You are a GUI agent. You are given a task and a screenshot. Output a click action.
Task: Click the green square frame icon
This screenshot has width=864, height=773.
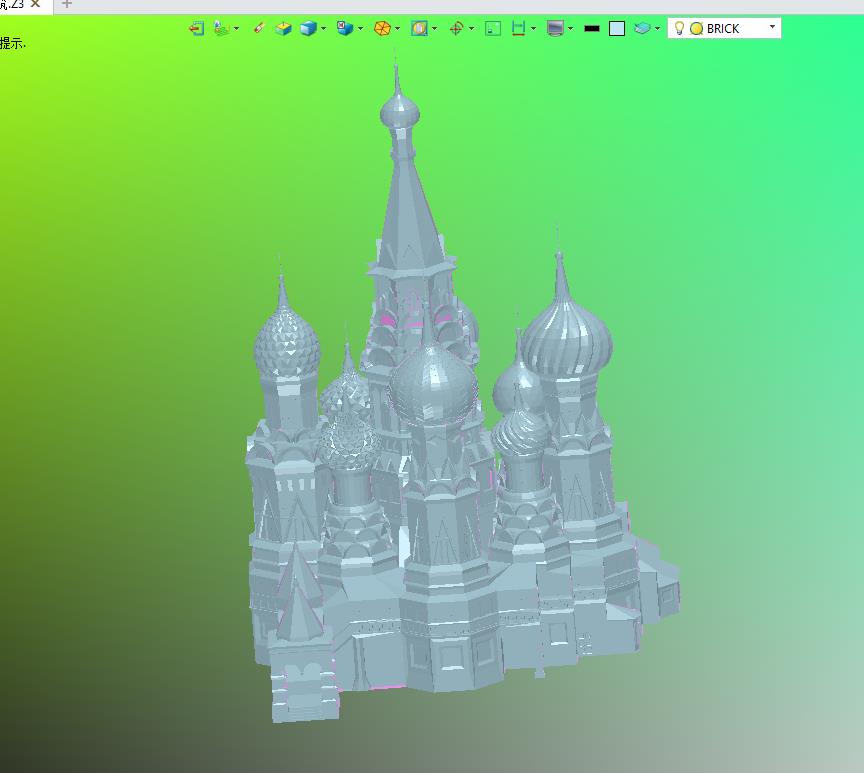pyautogui.click(x=493, y=29)
